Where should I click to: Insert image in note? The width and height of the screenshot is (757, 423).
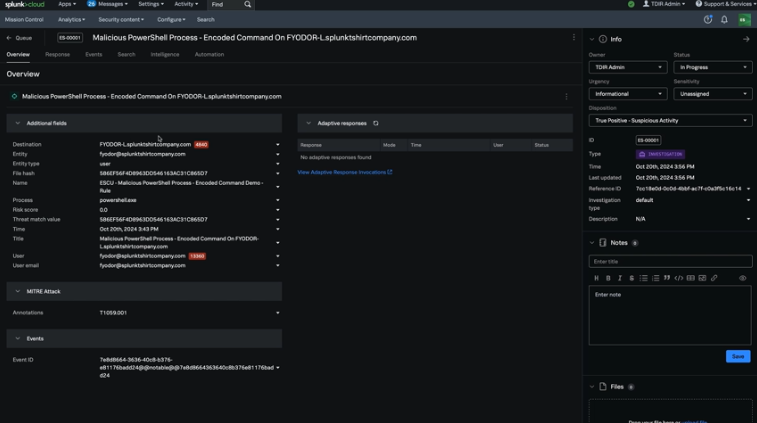point(702,278)
